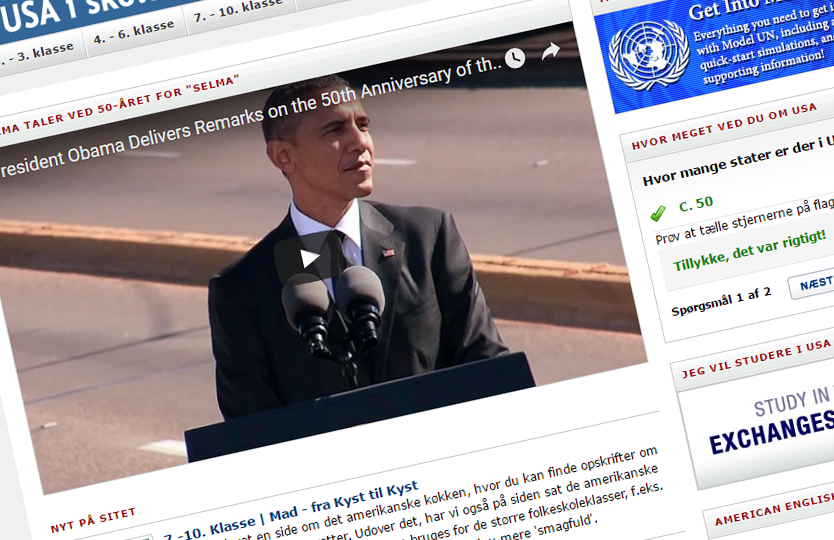The height and width of the screenshot is (540, 834).
Task: Click the text Spørgsmål 1 af 2
Action: pyautogui.click(x=721, y=302)
